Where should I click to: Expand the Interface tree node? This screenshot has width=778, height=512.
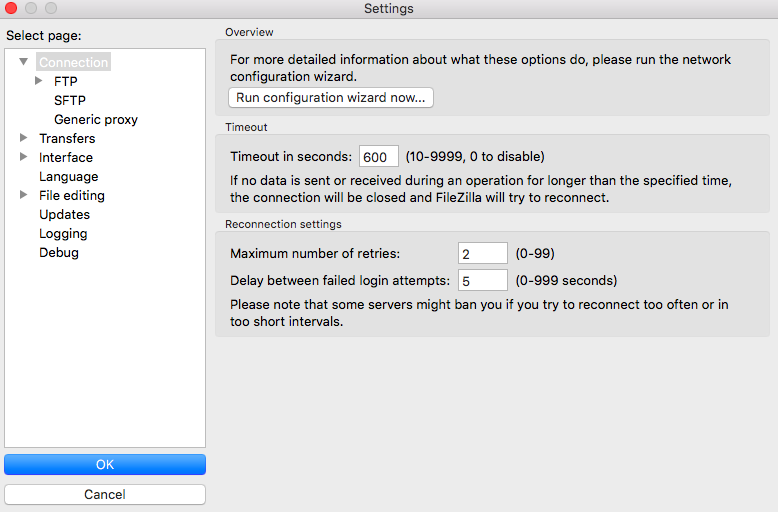(23, 157)
